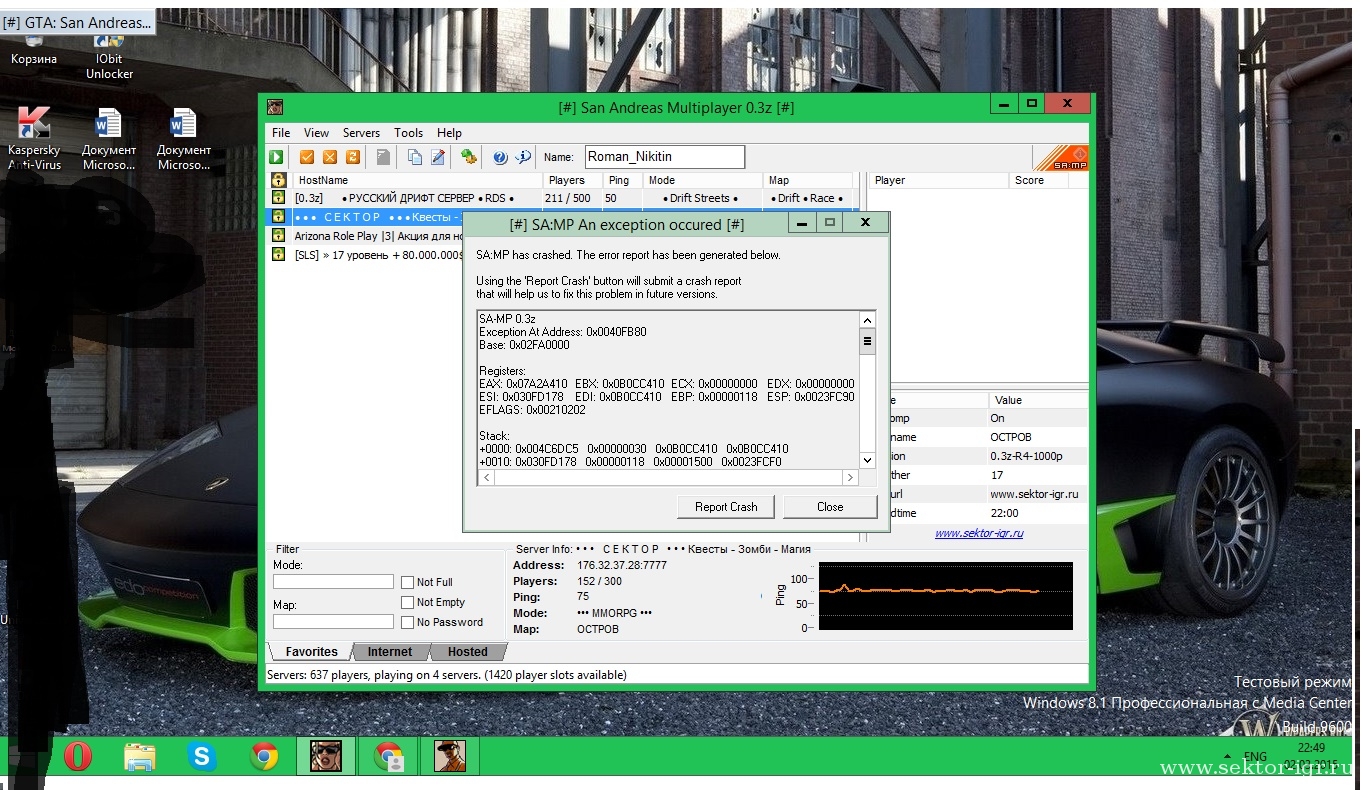Sort servers by the Players column header
The image size is (1366, 790).
573,180
